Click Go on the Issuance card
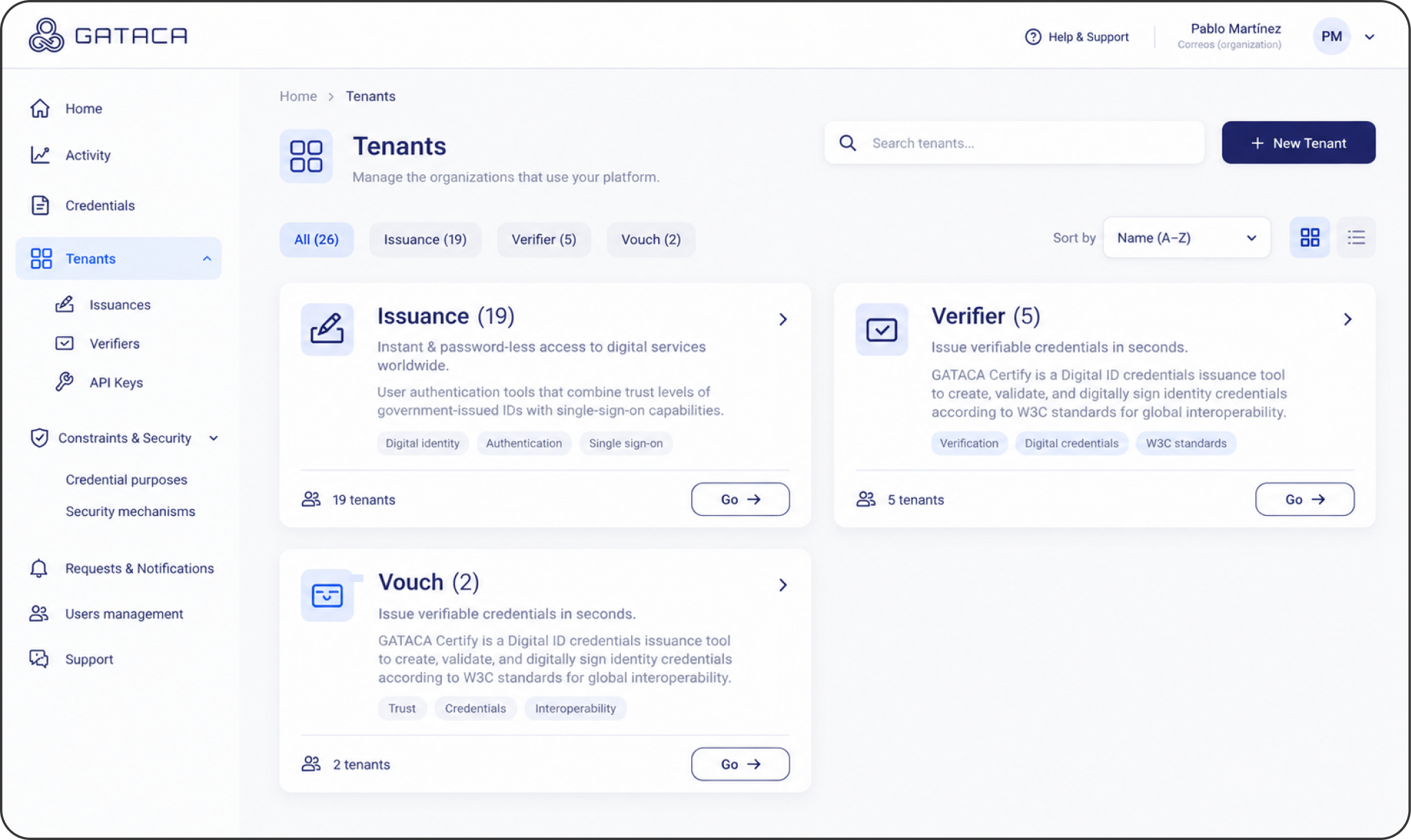 point(741,499)
